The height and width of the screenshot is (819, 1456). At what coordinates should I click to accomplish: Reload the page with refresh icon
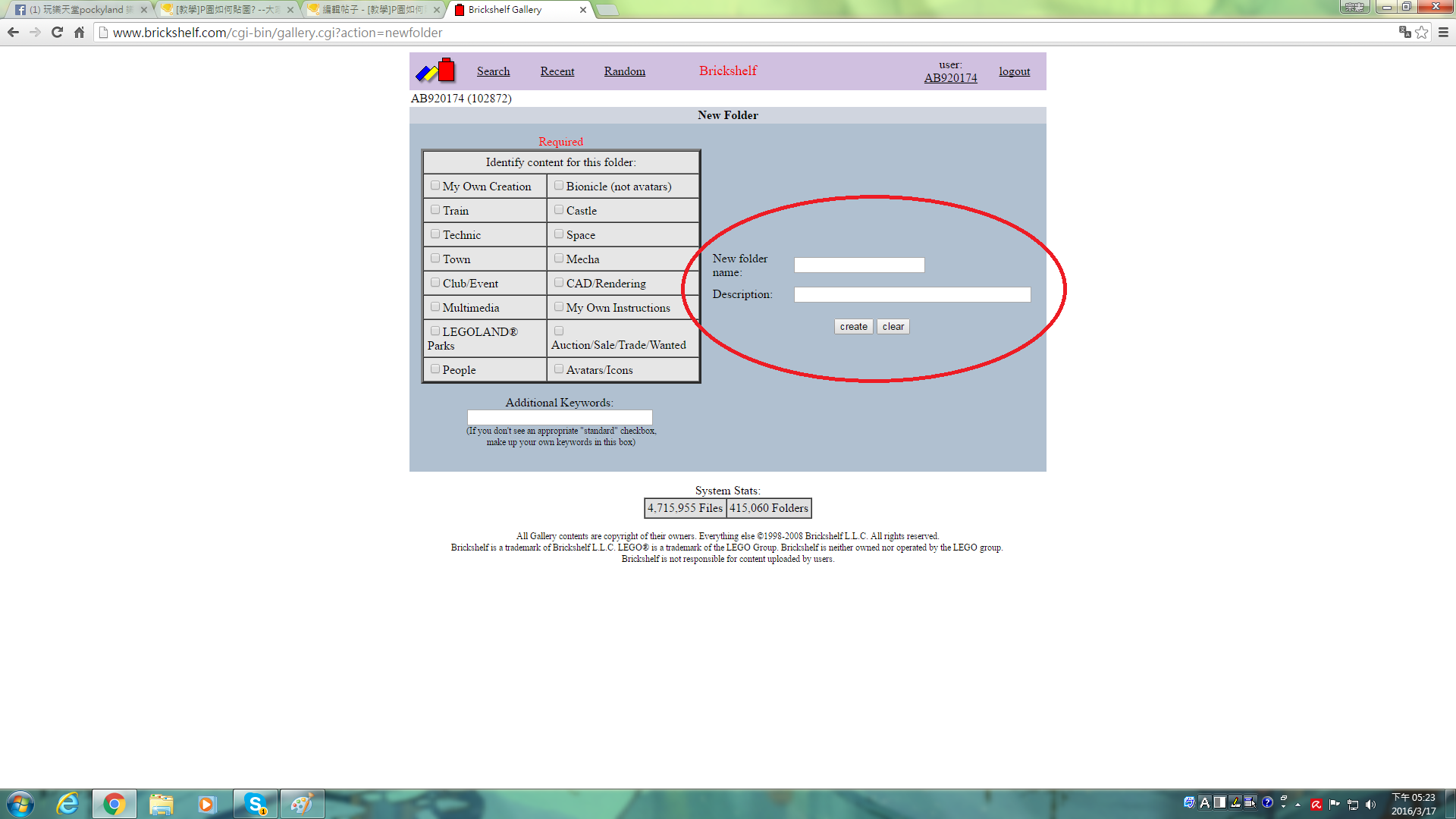[57, 33]
